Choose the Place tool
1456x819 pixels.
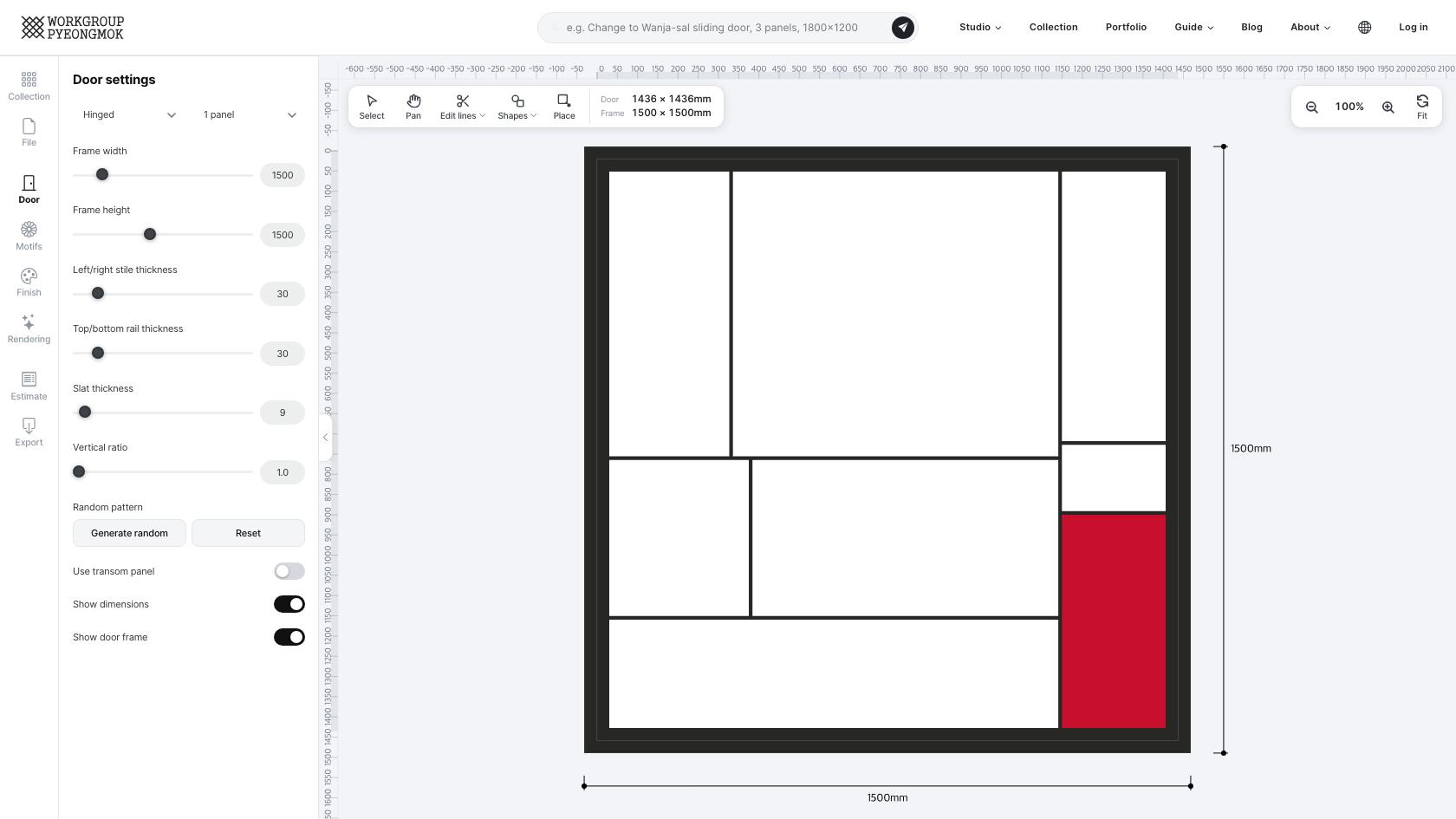[564, 107]
